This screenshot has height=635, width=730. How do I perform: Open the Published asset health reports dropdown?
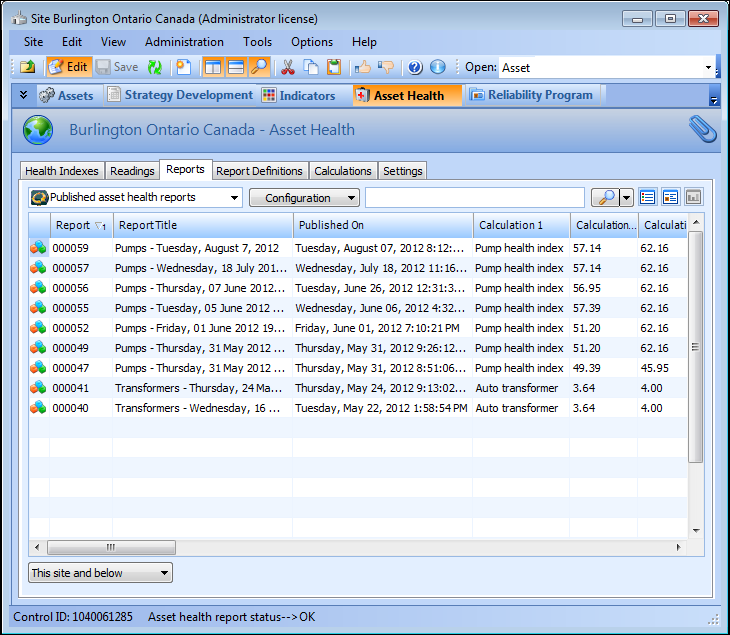[136, 198]
